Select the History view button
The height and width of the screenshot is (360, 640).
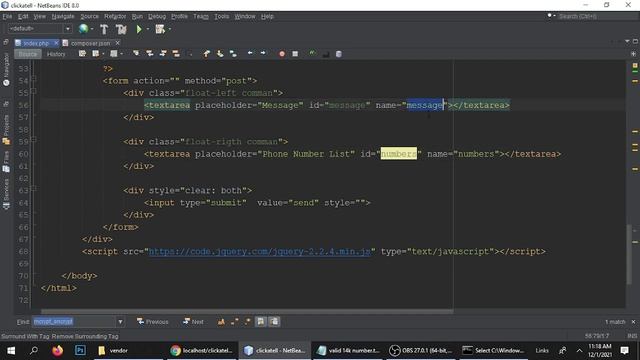point(56,54)
